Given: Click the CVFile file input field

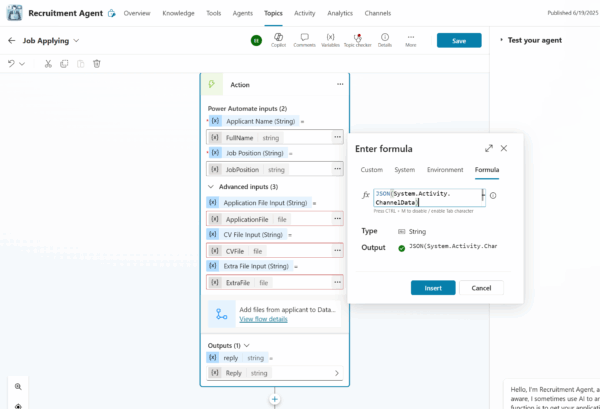Looking at the screenshot, I should click(x=275, y=250).
